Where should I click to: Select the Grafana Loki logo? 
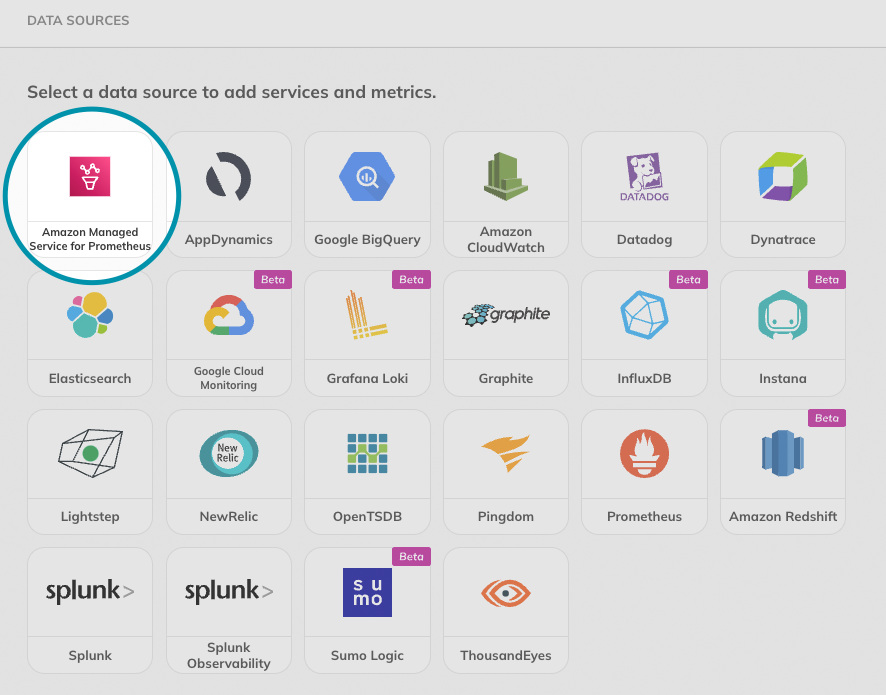pyautogui.click(x=367, y=315)
